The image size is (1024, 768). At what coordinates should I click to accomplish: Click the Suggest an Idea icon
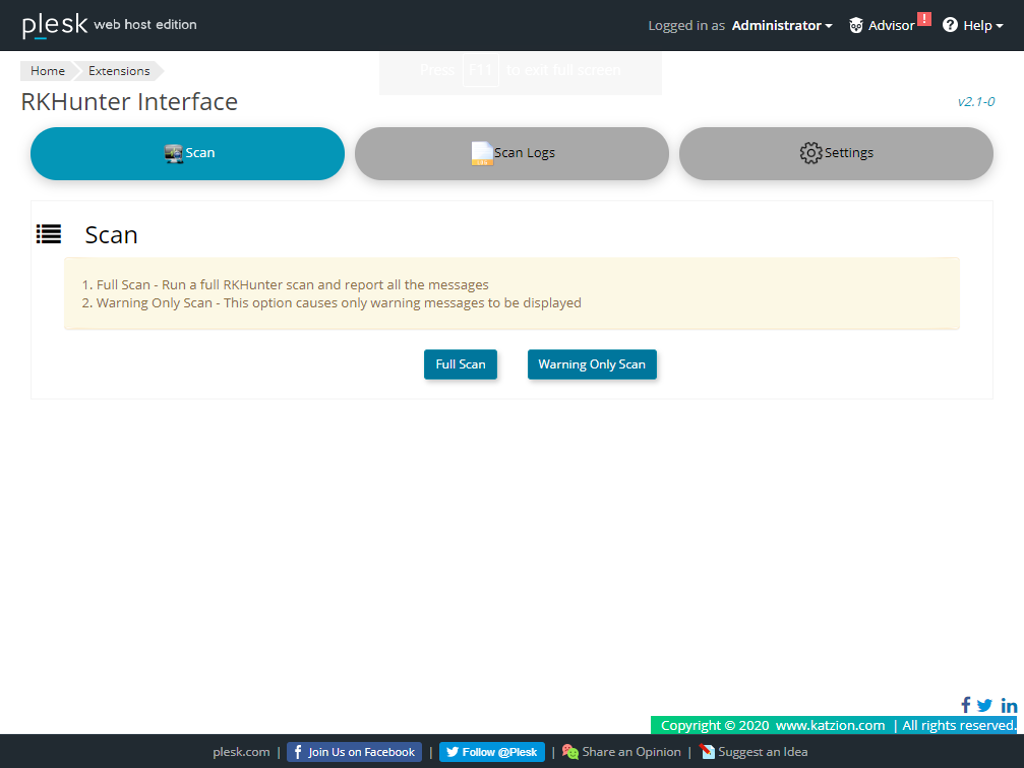click(x=707, y=752)
